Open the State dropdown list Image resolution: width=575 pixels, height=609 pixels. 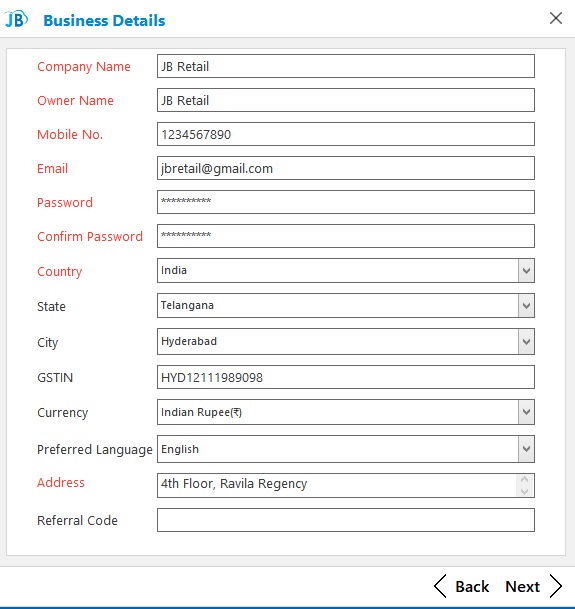(x=526, y=306)
